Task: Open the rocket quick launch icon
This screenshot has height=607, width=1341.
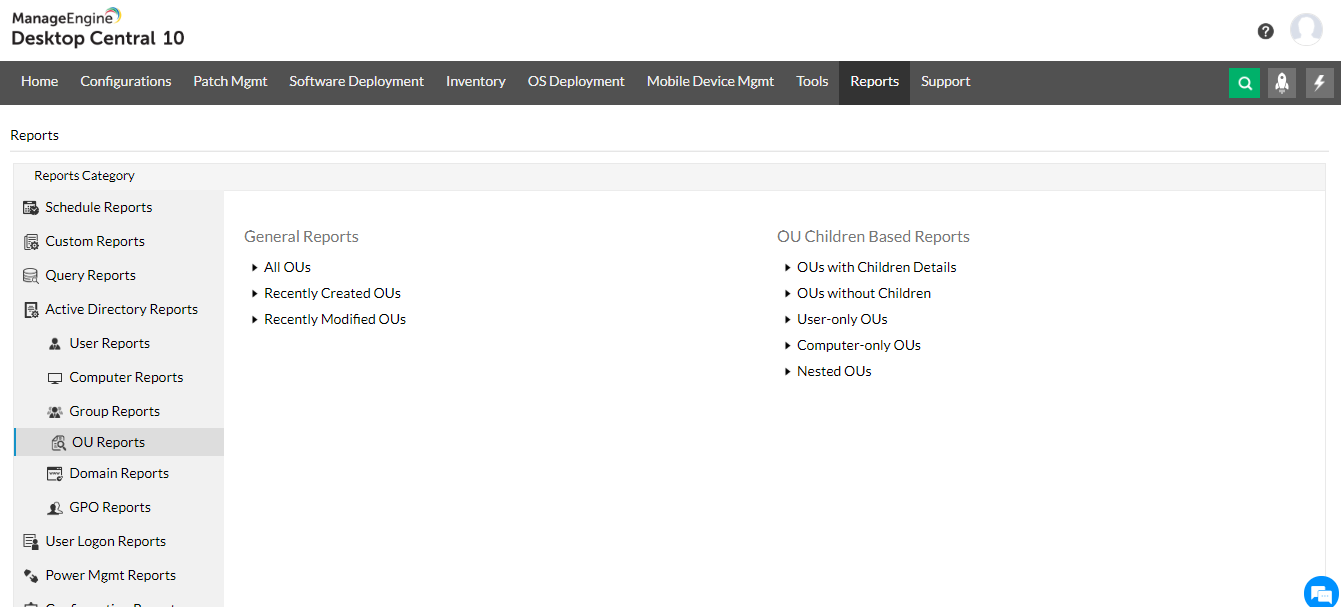Action: click(1282, 83)
